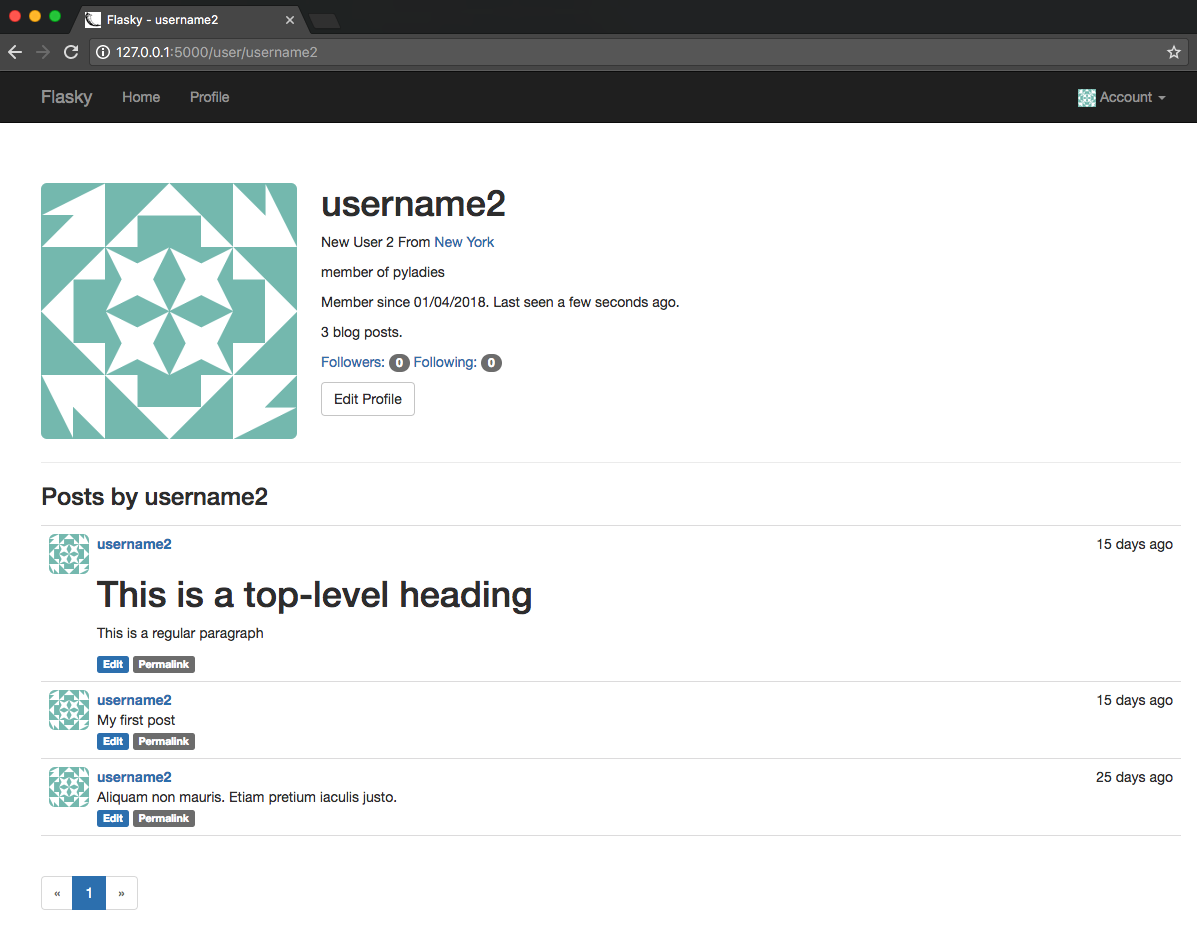Image resolution: width=1197 pixels, height=938 pixels.
Task: Open Permalink for Aliquam non mauris post
Action: (163, 818)
